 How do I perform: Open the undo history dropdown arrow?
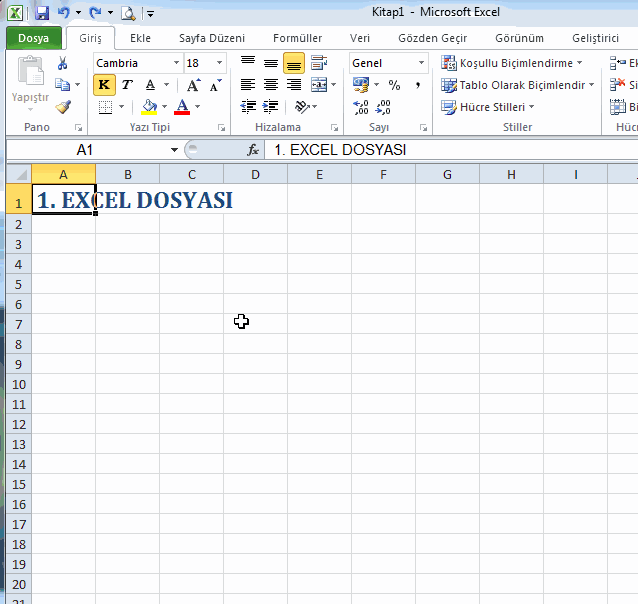[x=78, y=13]
